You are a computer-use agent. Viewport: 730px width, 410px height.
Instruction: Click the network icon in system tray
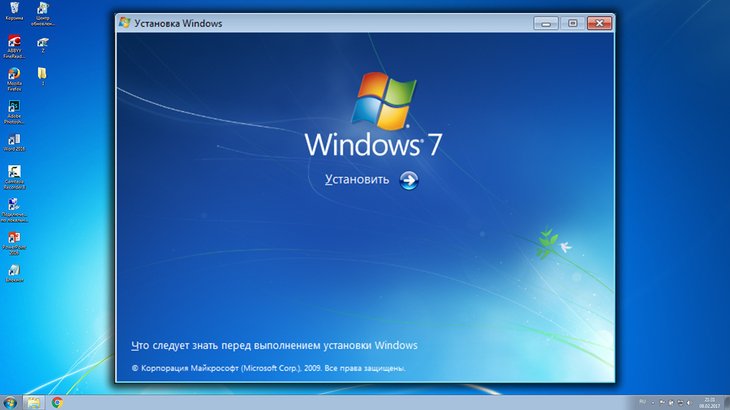click(680, 403)
